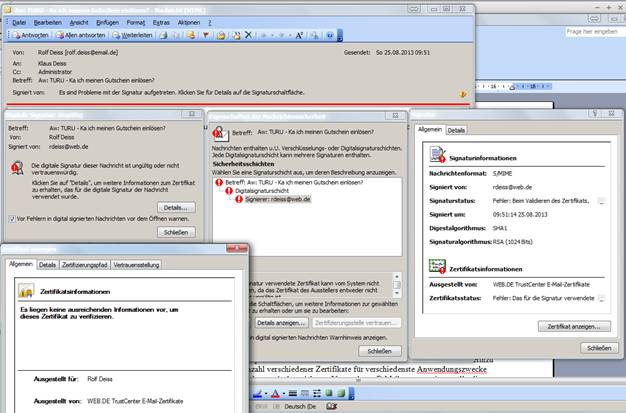Click Schließen in invalid signature dialog
The width and height of the screenshot is (626, 413).
[x=176, y=232]
